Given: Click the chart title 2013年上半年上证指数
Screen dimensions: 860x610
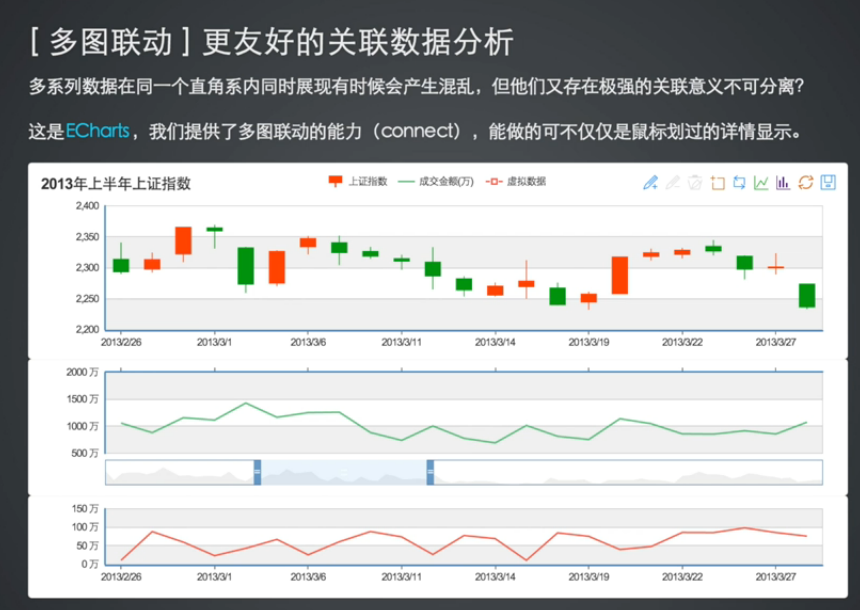Looking at the screenshot, I should click(116, 184).
